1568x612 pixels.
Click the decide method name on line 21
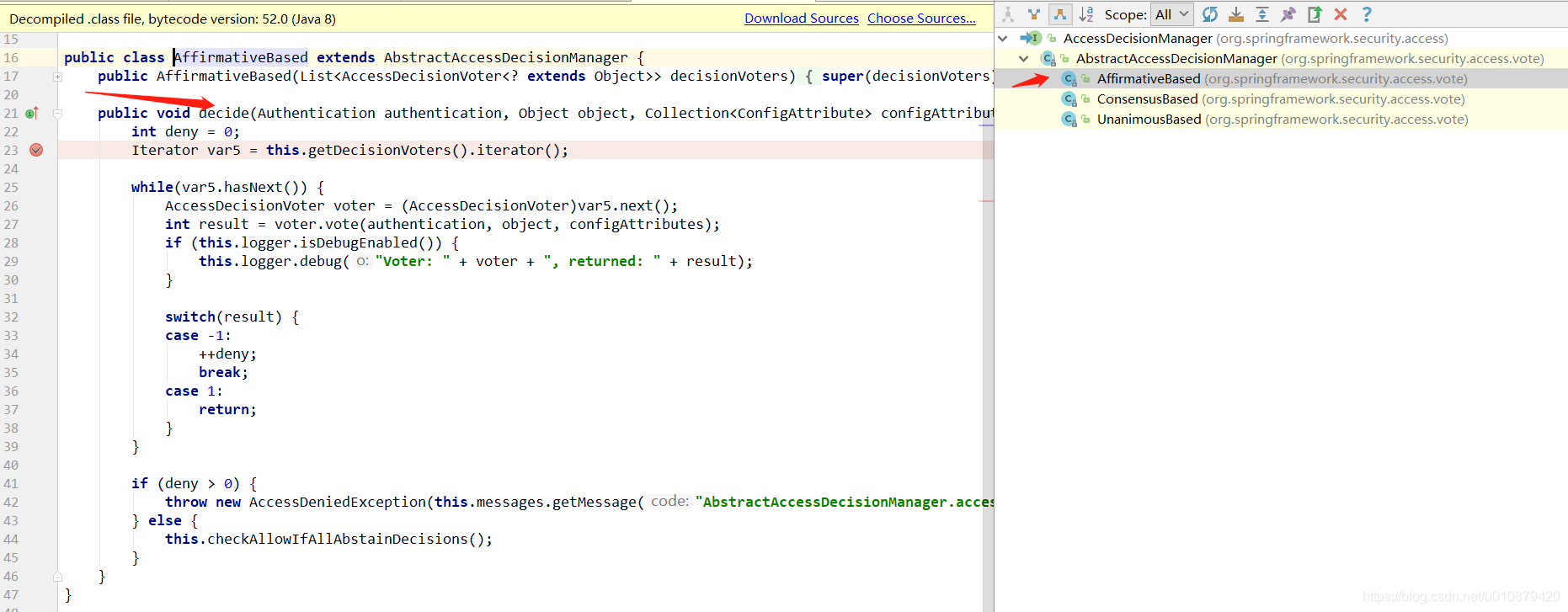[224, 113]
